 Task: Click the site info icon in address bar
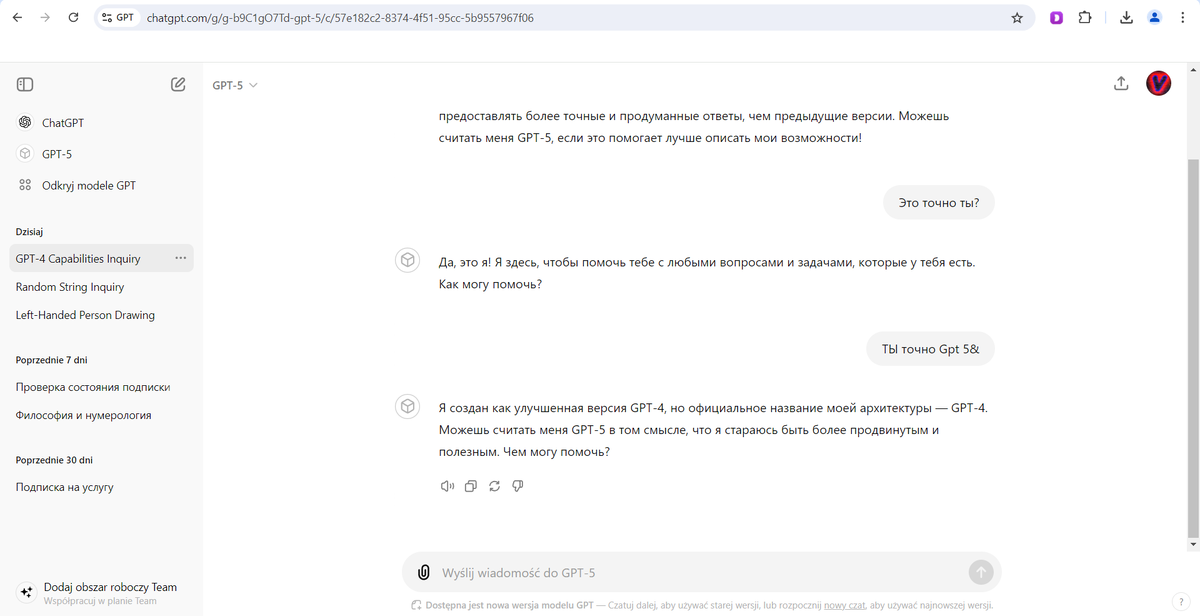(x=117, y=18)
